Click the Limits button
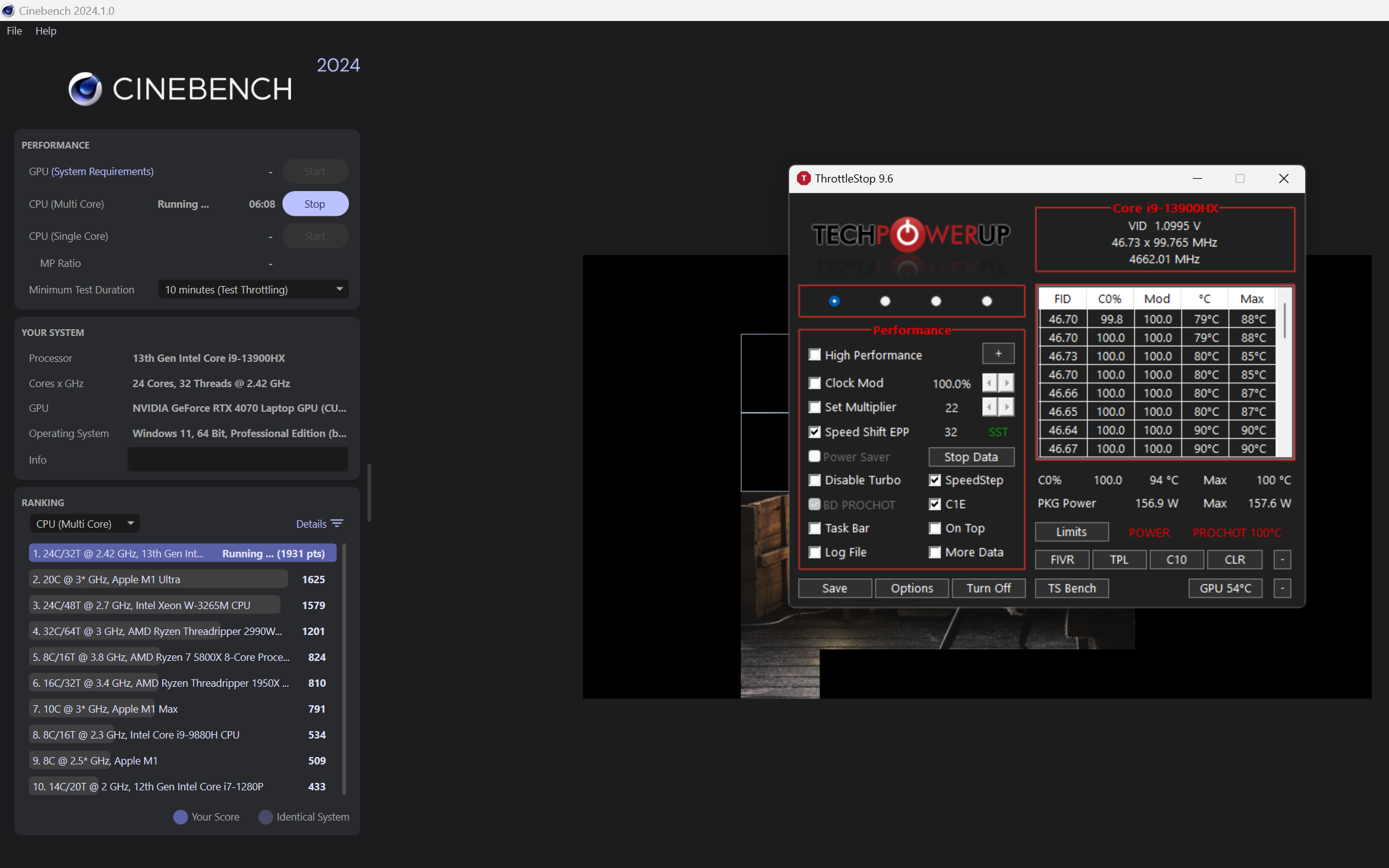The width and height of the screenshot is (1389, 868). 1071,532
